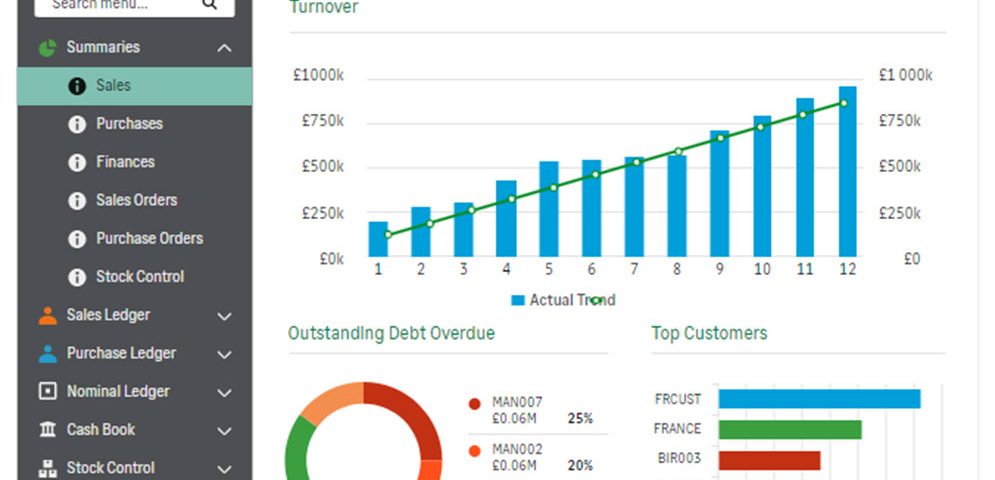Viewport: 995px width, 480px height.
Task: Open the Stock Control summary item
Action: coord(140,276)
